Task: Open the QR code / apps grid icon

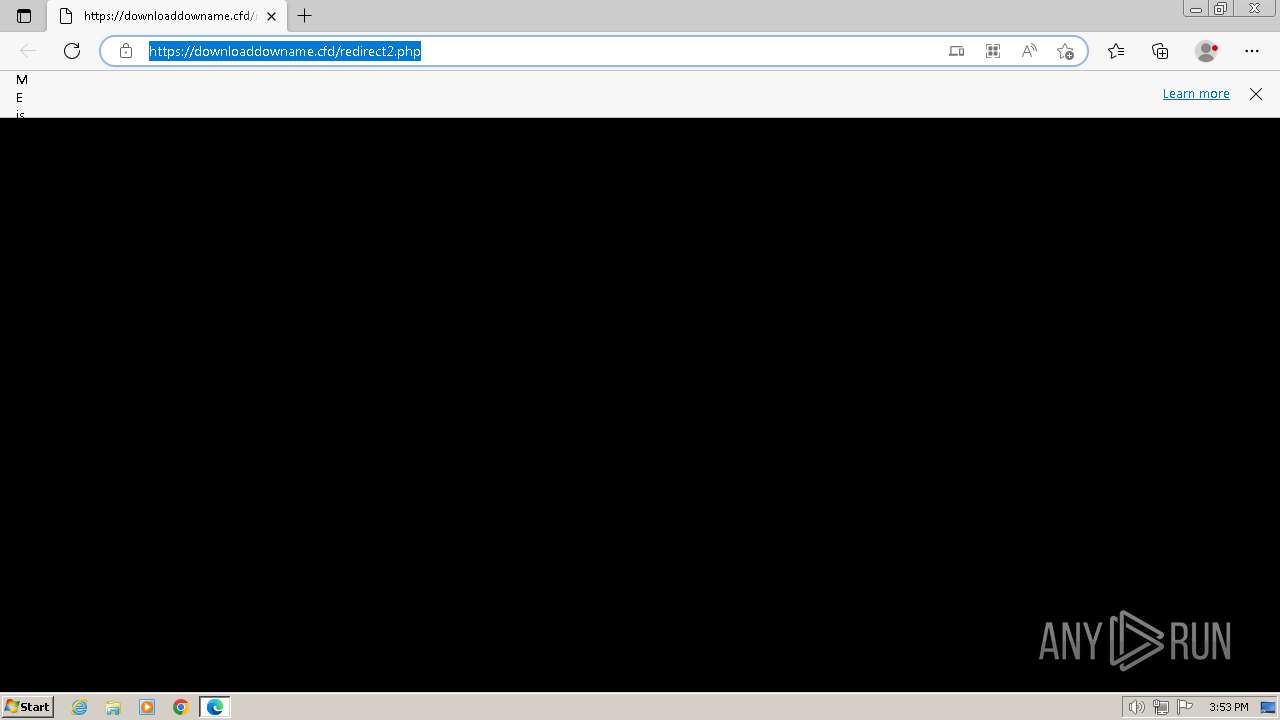Action: point(993,51)
